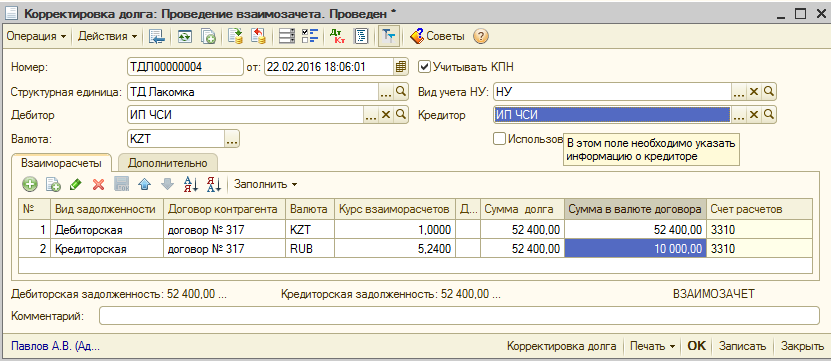Click the OK button

tap(696, 346)
